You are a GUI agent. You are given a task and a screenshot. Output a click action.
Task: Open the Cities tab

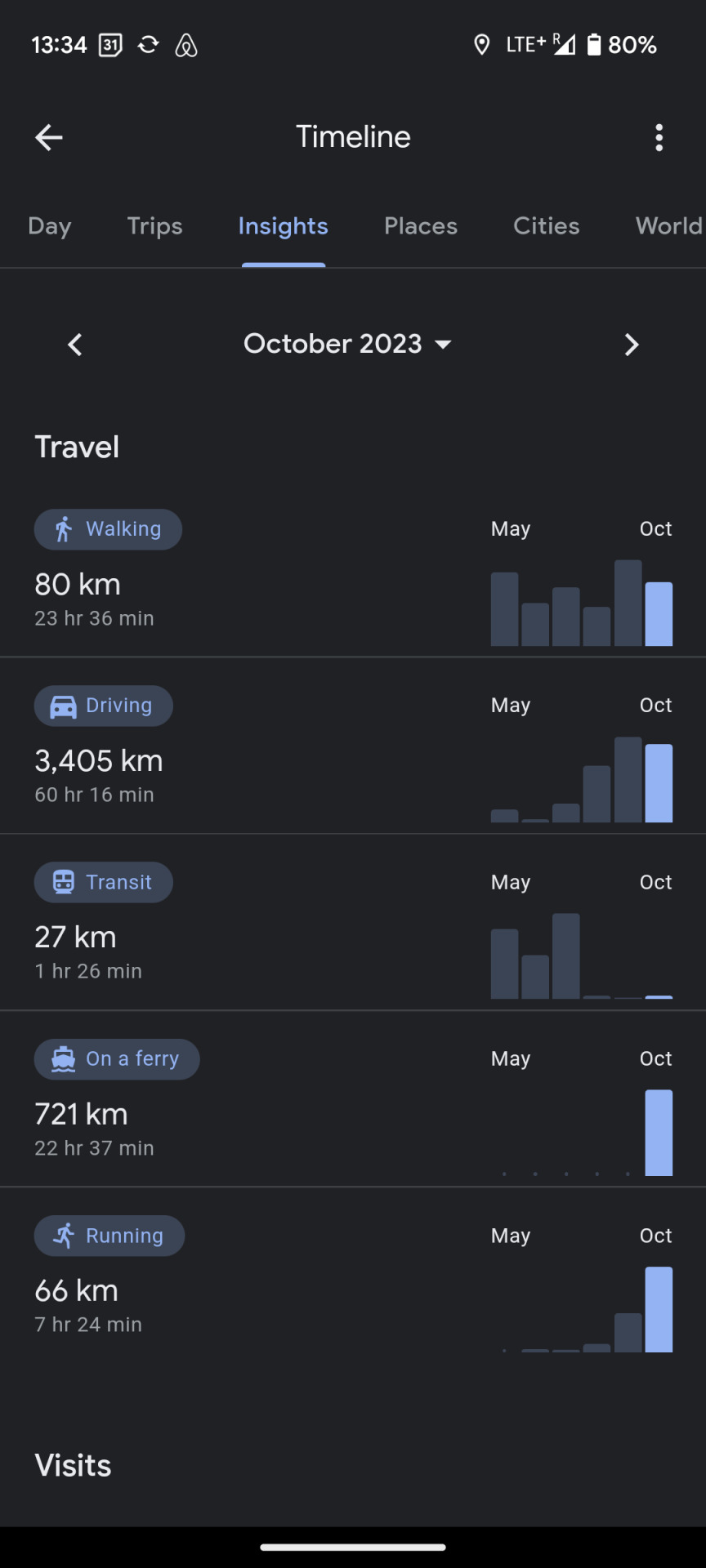(546, 226)
